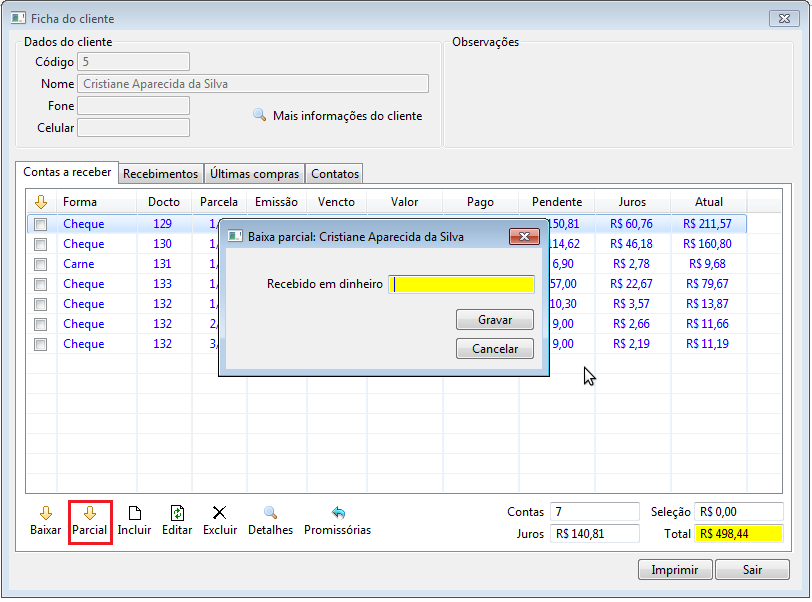Click the empty Celular field
Viewport: 812px width, 602px height.
[x=134, y=128]
